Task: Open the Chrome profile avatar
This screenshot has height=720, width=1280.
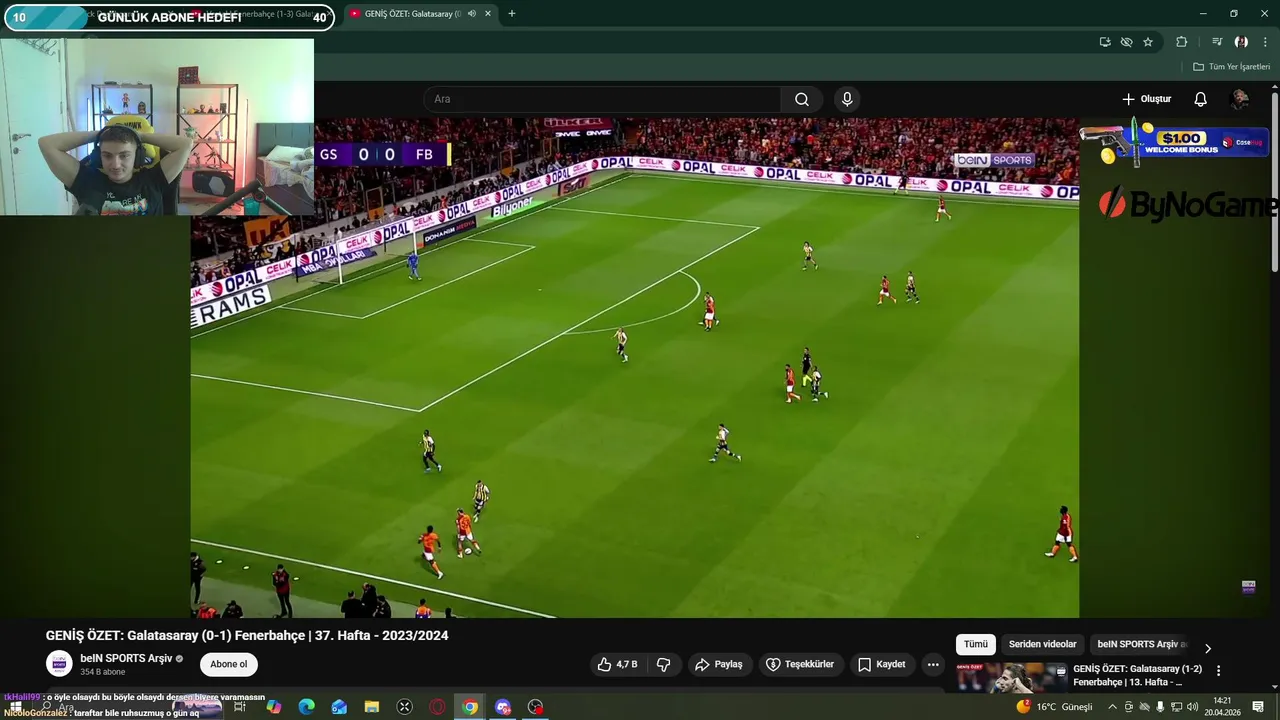Action: click(x=1241, y=42)
